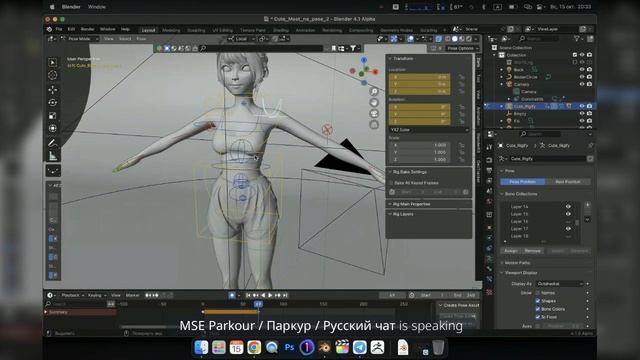Image resolution: width=640 pixels, height=360 pixels.
Task: Select the Transform tool
Action: click(x=53, y=129)
